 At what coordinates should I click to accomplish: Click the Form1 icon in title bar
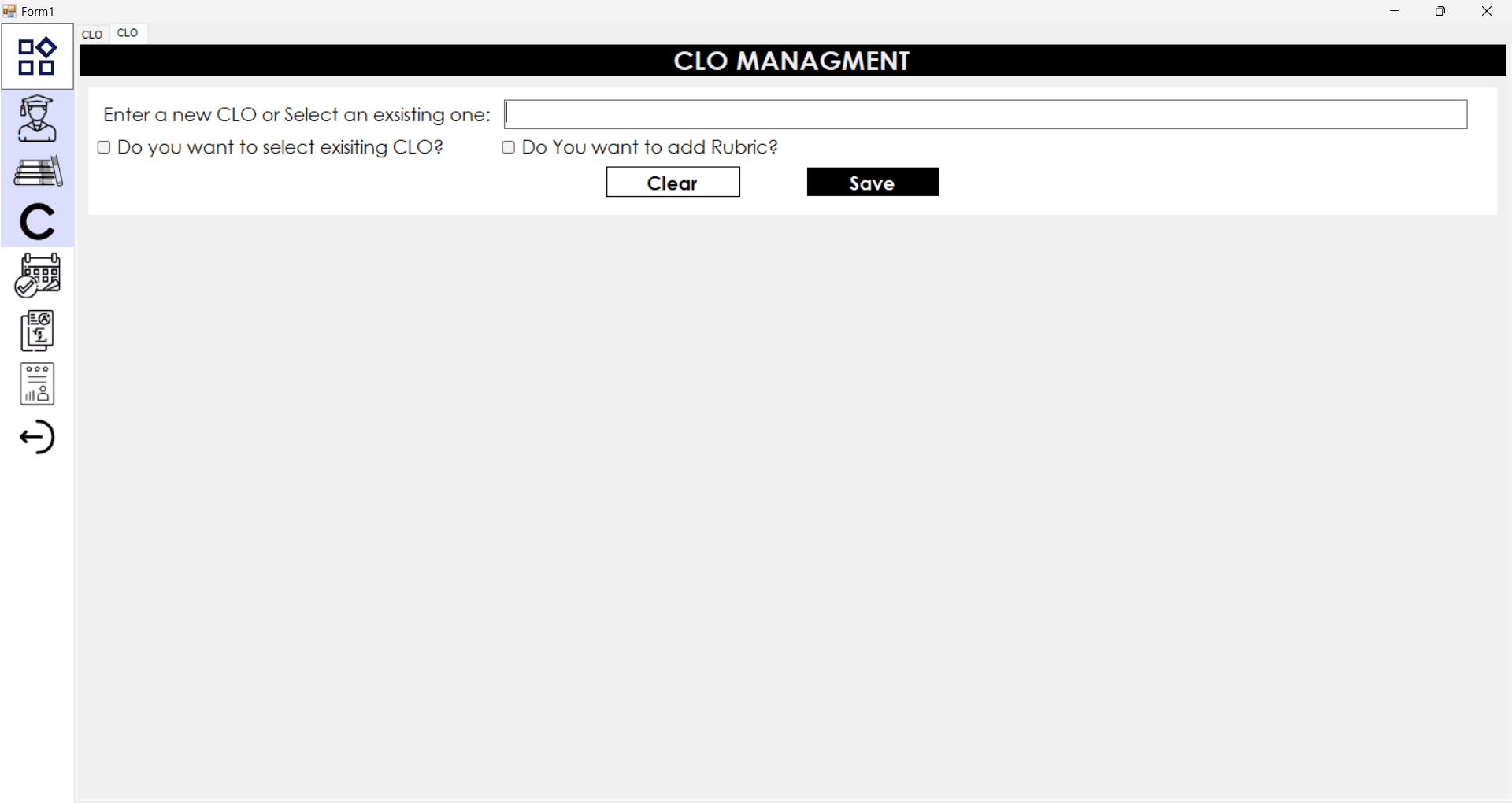click(9, 11)
